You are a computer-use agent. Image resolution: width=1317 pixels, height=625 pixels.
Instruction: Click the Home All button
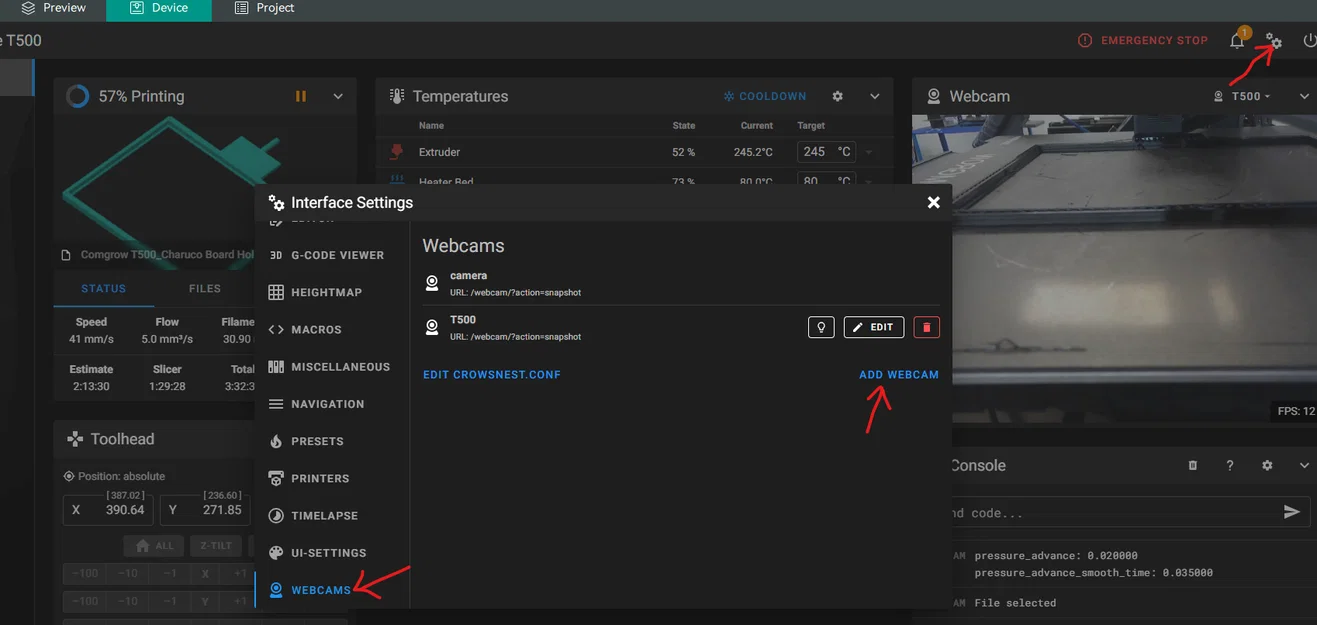pyautogui.click(x=153, y=546)
